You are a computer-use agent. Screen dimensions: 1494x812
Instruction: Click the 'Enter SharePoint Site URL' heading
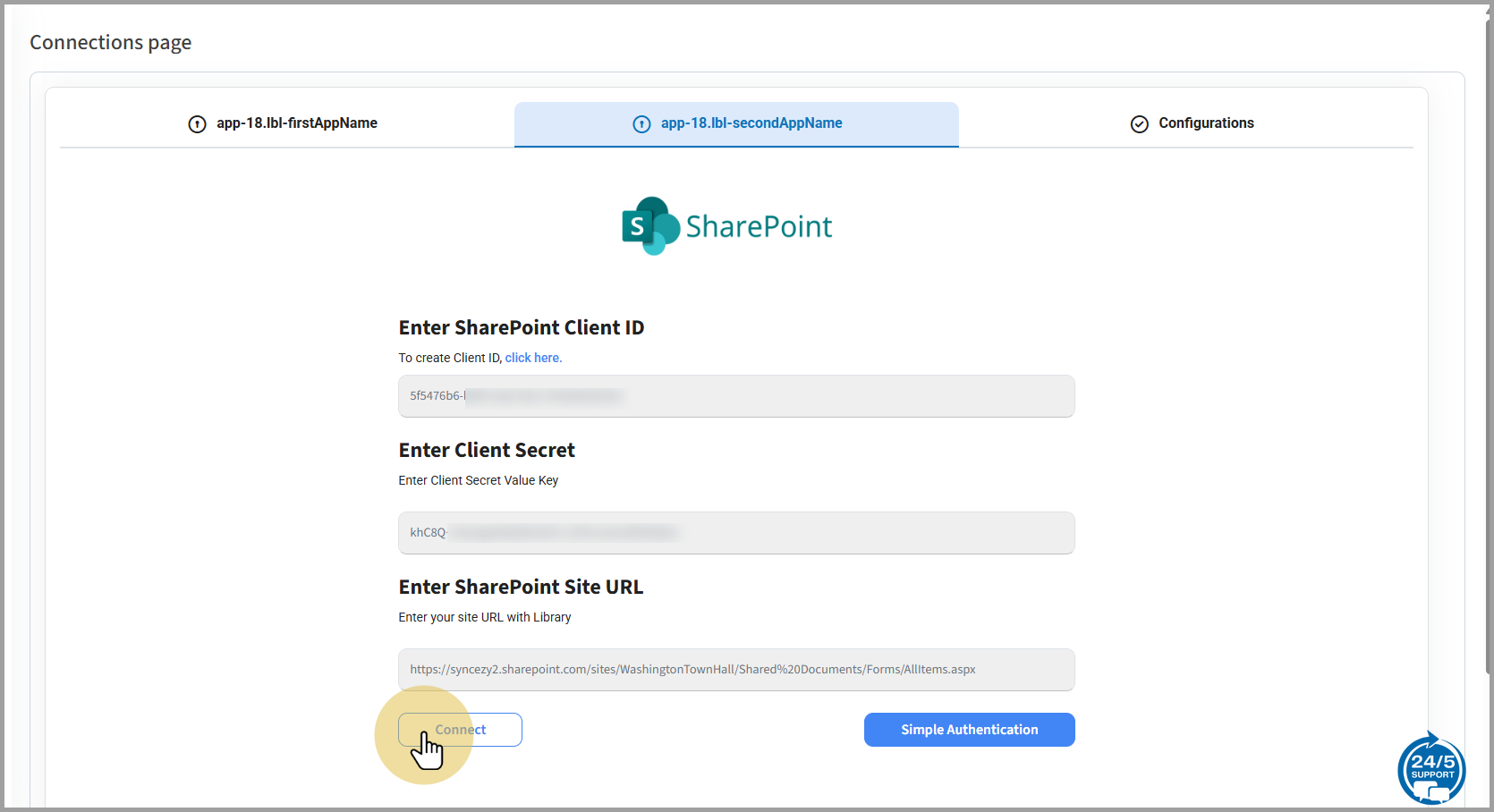[521, 588]
